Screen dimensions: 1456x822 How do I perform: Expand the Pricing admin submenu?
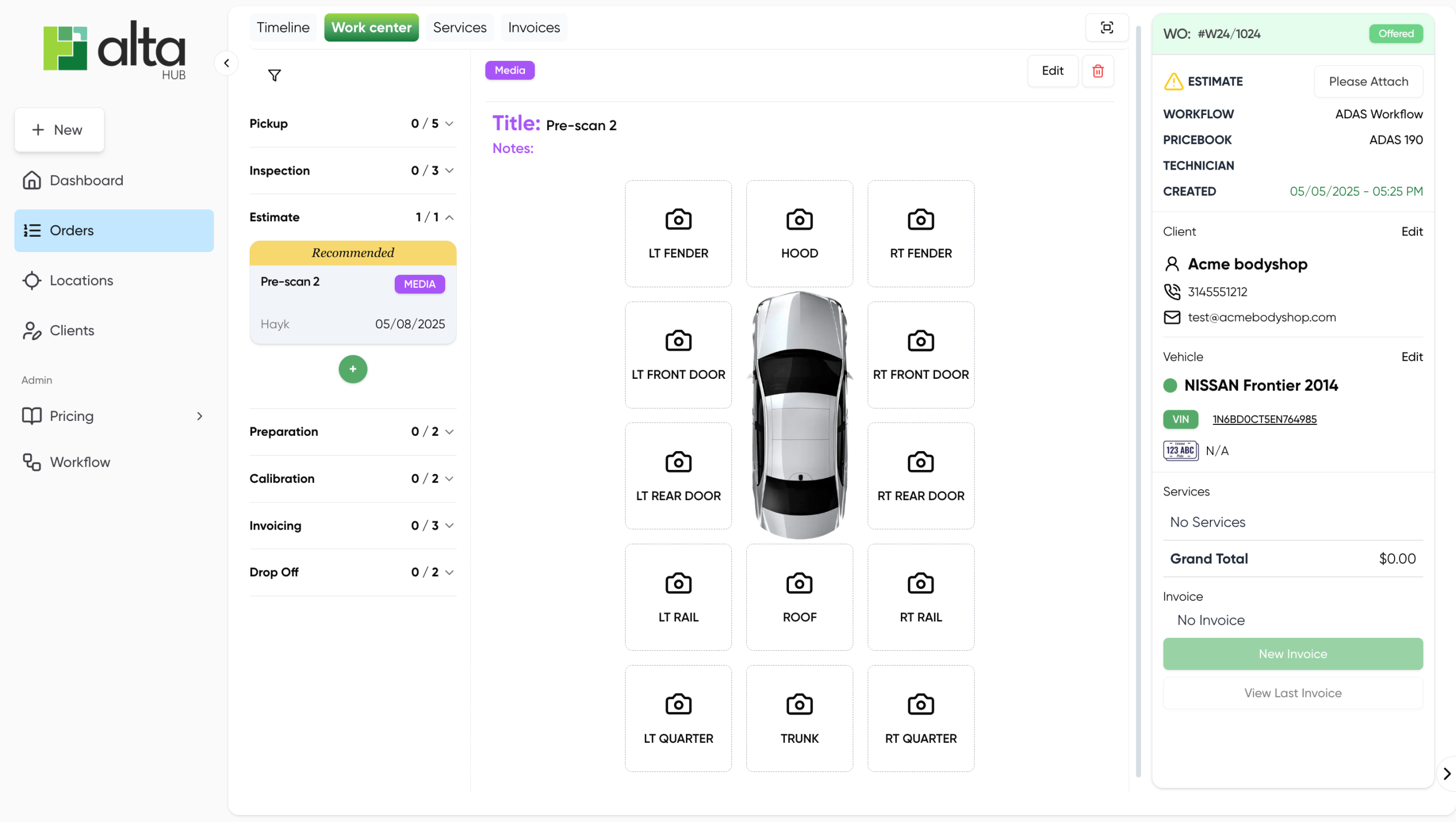tap(199, 416)
